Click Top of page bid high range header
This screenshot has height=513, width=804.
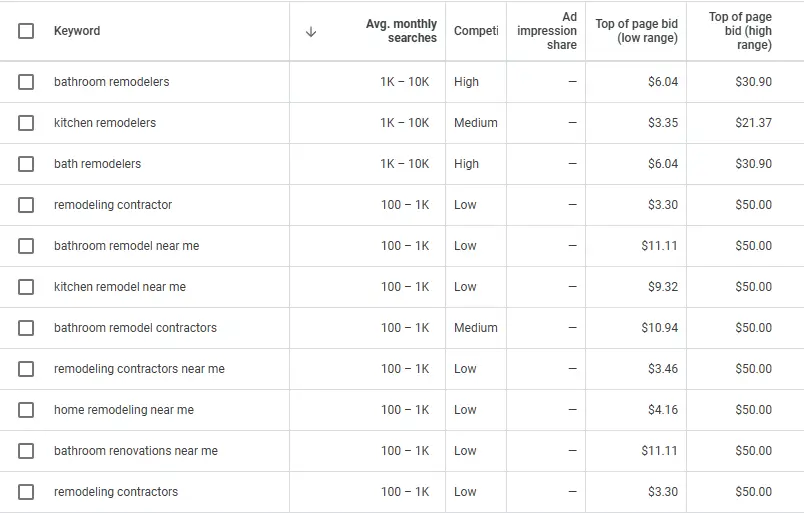click(x=740, y=31)
